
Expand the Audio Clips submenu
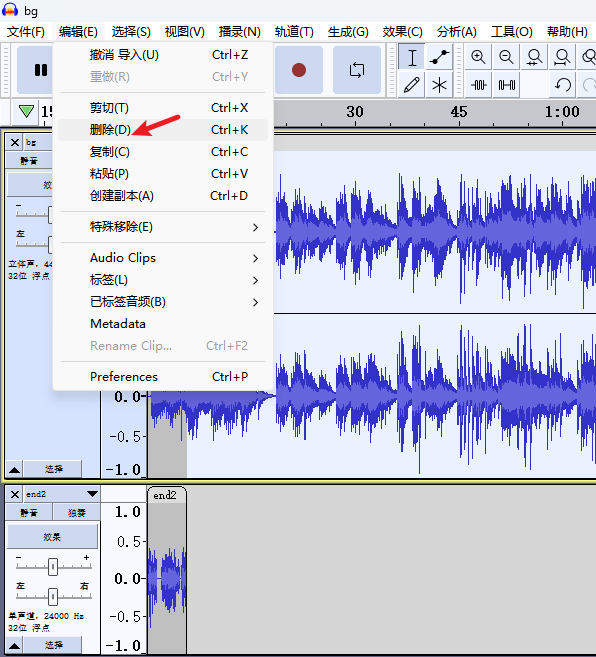[163, 258]
